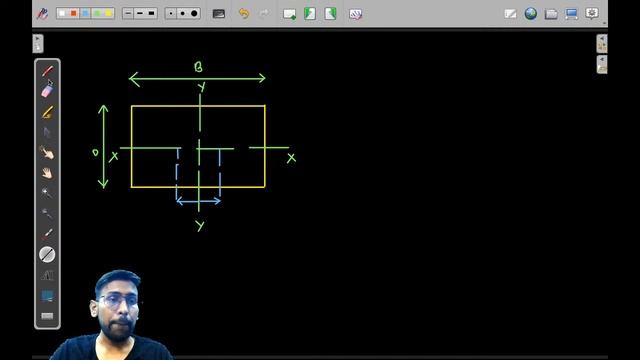The height and width of the screenshot is (360, 640).
Task: Go to the next page
Action: [330, 14]
